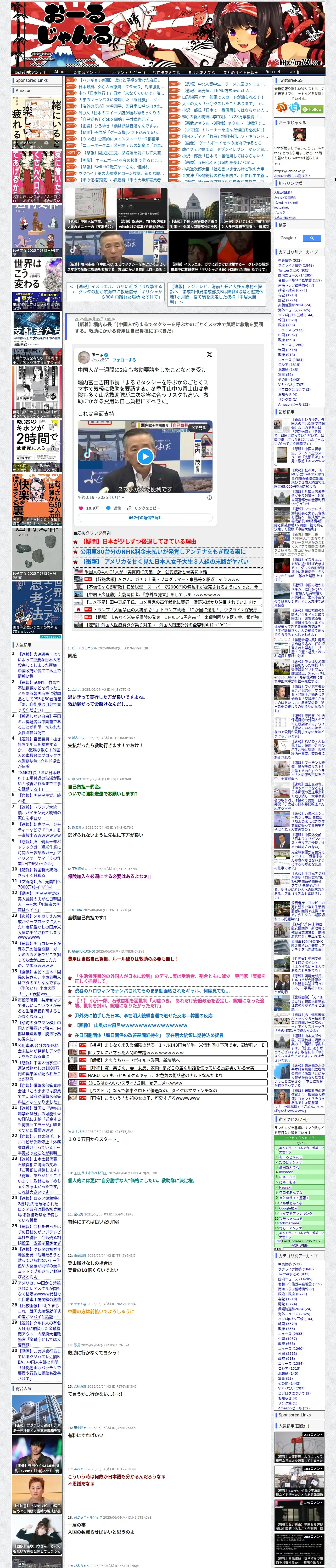Screen dimensions: 336x1568
Task: Open 韓国 (3679) category in upper archive list
Action: [287, 320]
